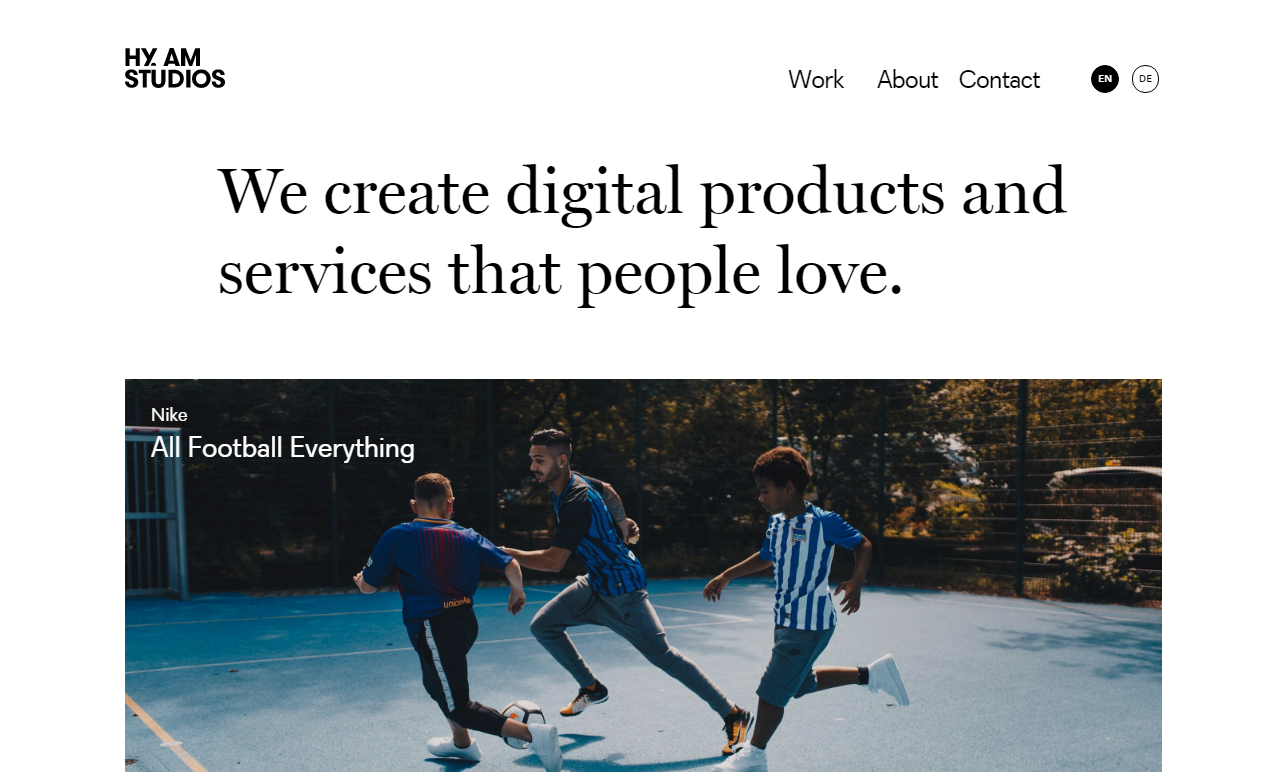Image resolution: width=1280 pixels, height=780 pixels.
Task: Click the Nike client label
Action: (x=169, y=414)
